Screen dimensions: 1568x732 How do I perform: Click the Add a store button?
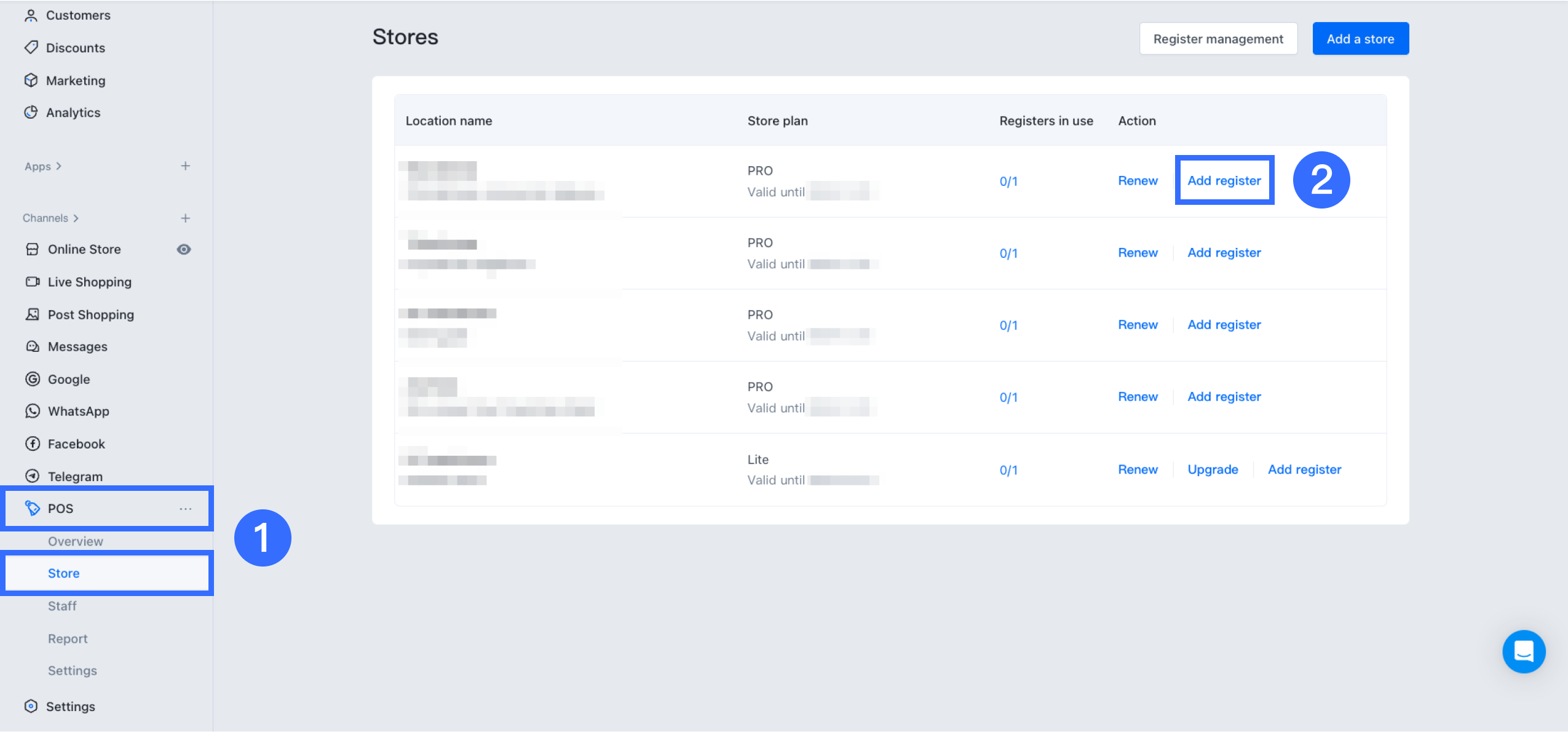point(1360,39)
